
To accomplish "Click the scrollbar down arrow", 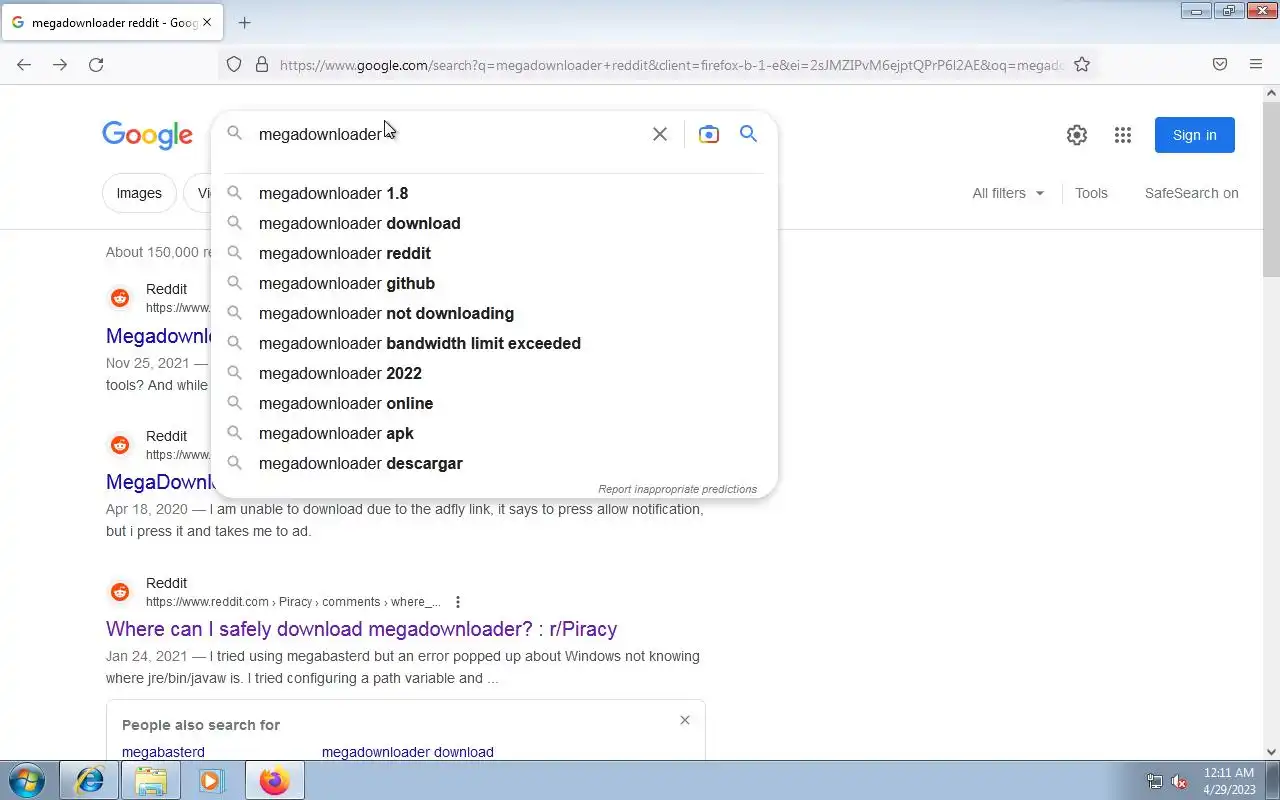I will coord(1271,752).
